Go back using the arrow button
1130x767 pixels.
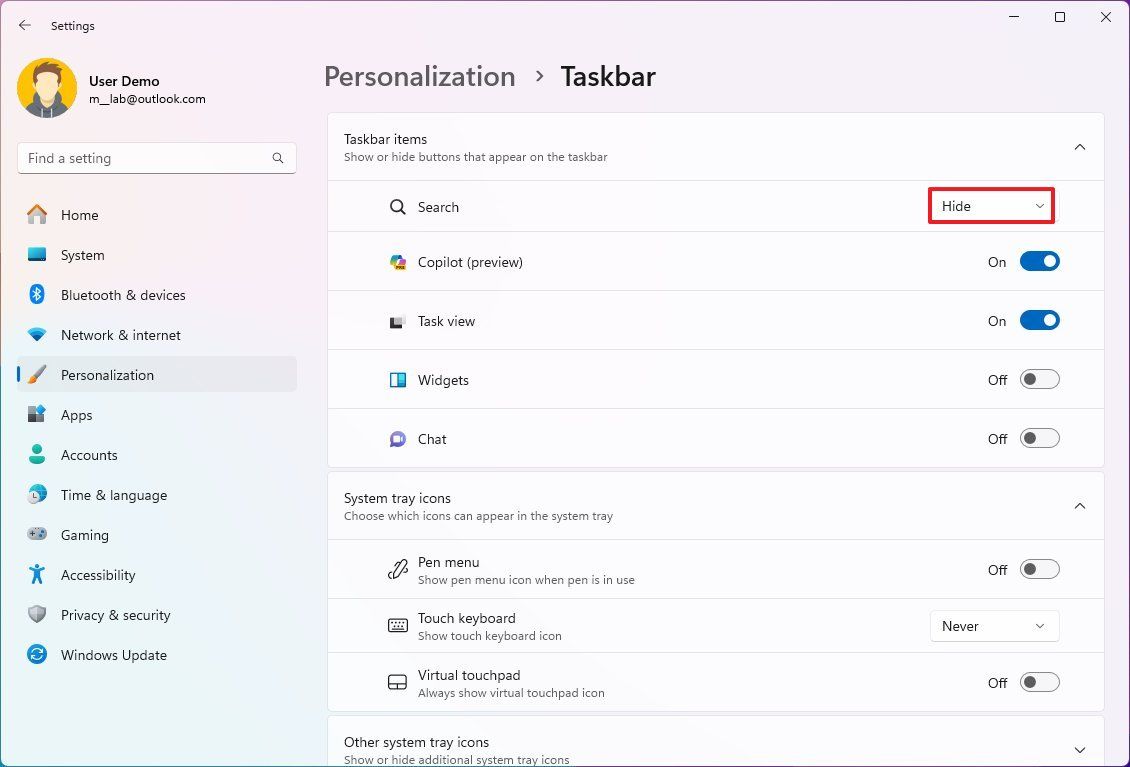pyautogui.click(x=24, y=25)
